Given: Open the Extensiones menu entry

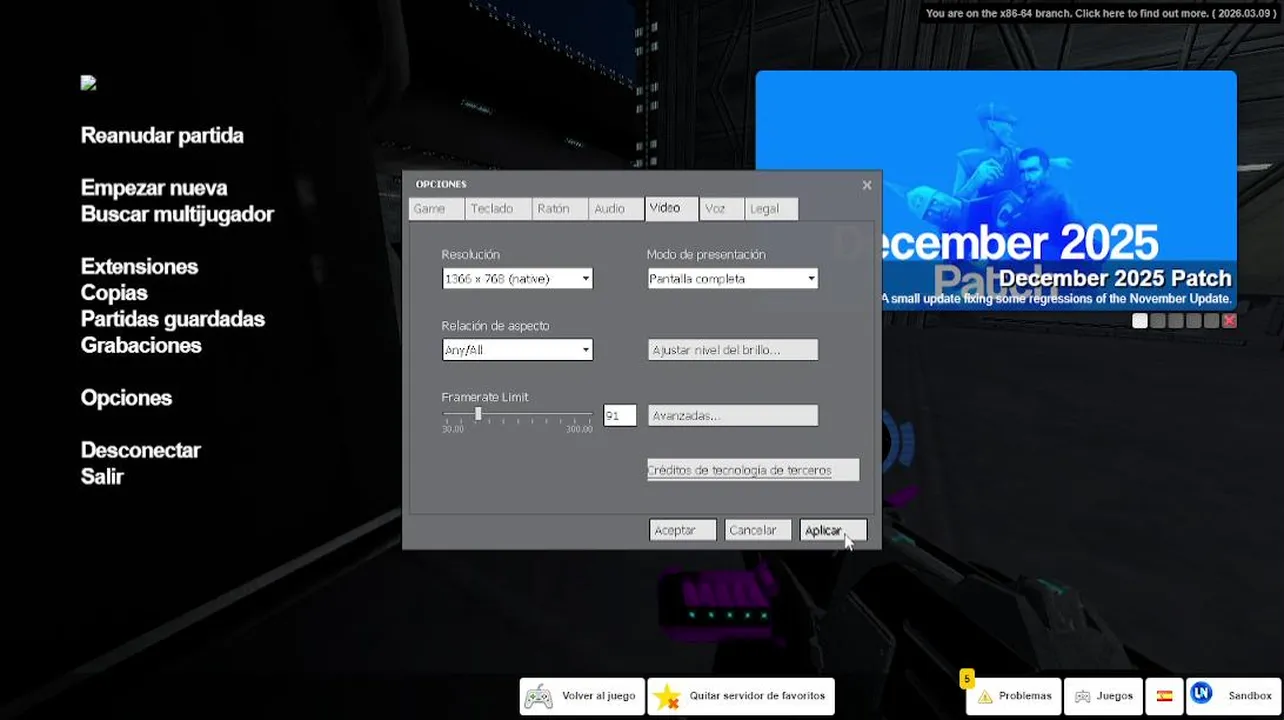Looking at the screenshot, I should [139, 267].
